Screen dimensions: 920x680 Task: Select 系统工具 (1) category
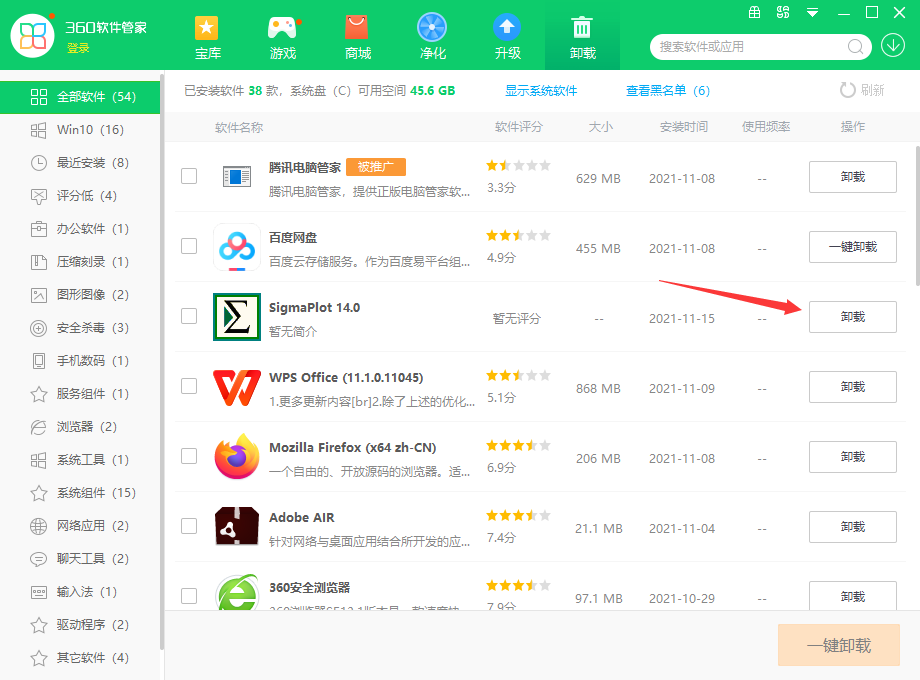(80, 459)
